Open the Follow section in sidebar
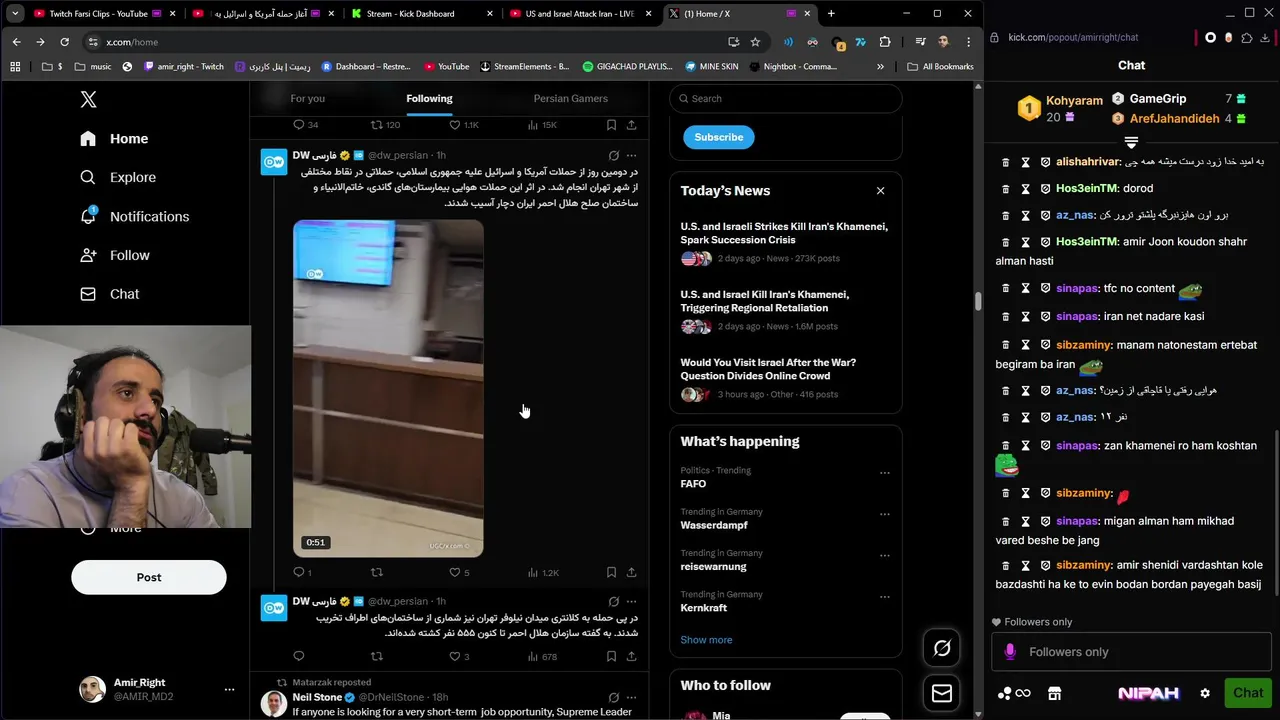1280x720 pixels. click(x=116, y=255)
